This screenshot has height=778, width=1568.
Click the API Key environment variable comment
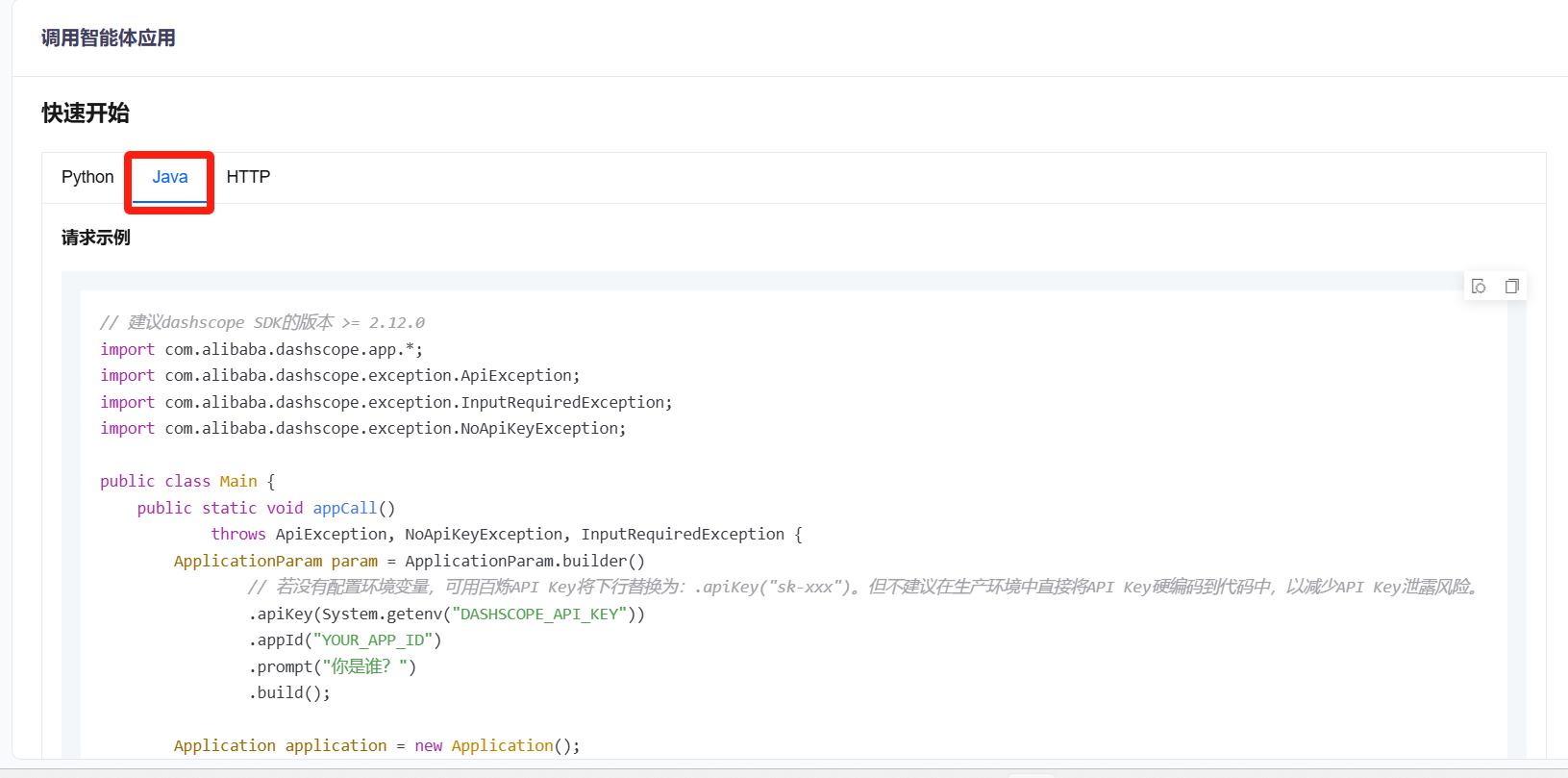pyautogui.click(x=863, y=587)
